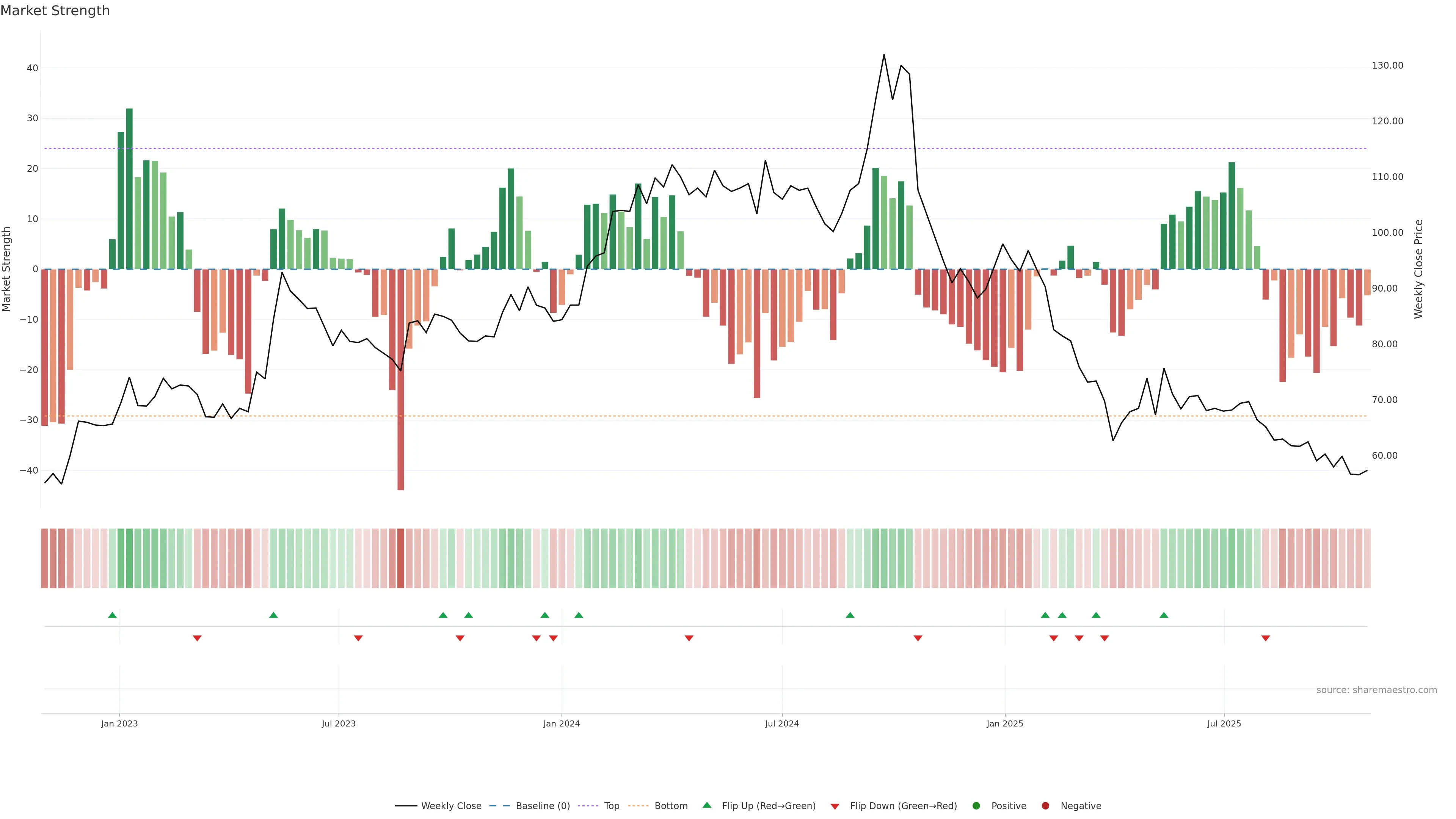The image size is (1456, 819).
Task: Click darkest red heatmap strip cell
Action: click(401, 558)
